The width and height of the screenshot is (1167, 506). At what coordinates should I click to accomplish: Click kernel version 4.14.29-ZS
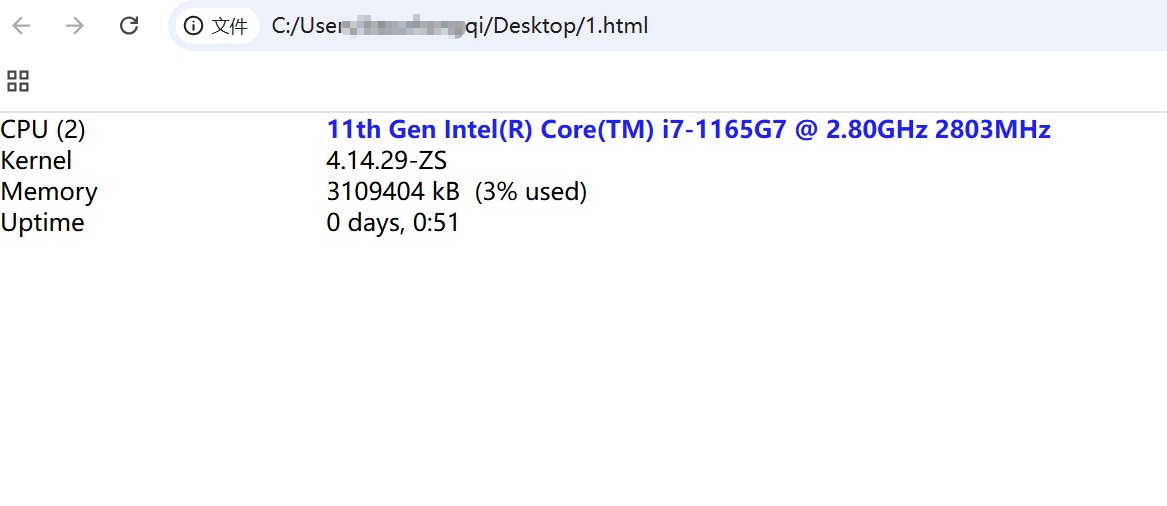tap(386, 161)
